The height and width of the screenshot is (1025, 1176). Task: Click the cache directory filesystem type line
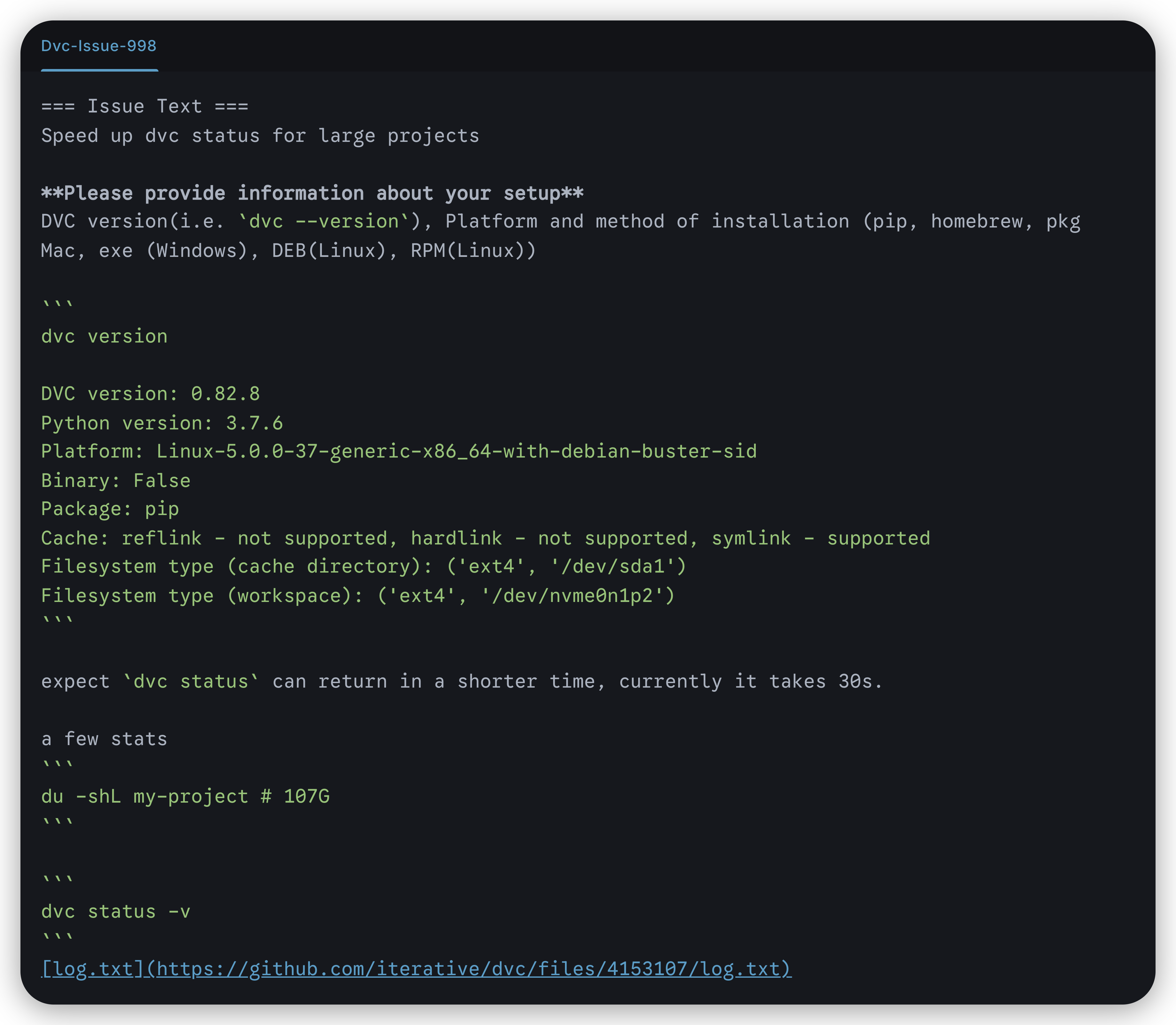363,566
